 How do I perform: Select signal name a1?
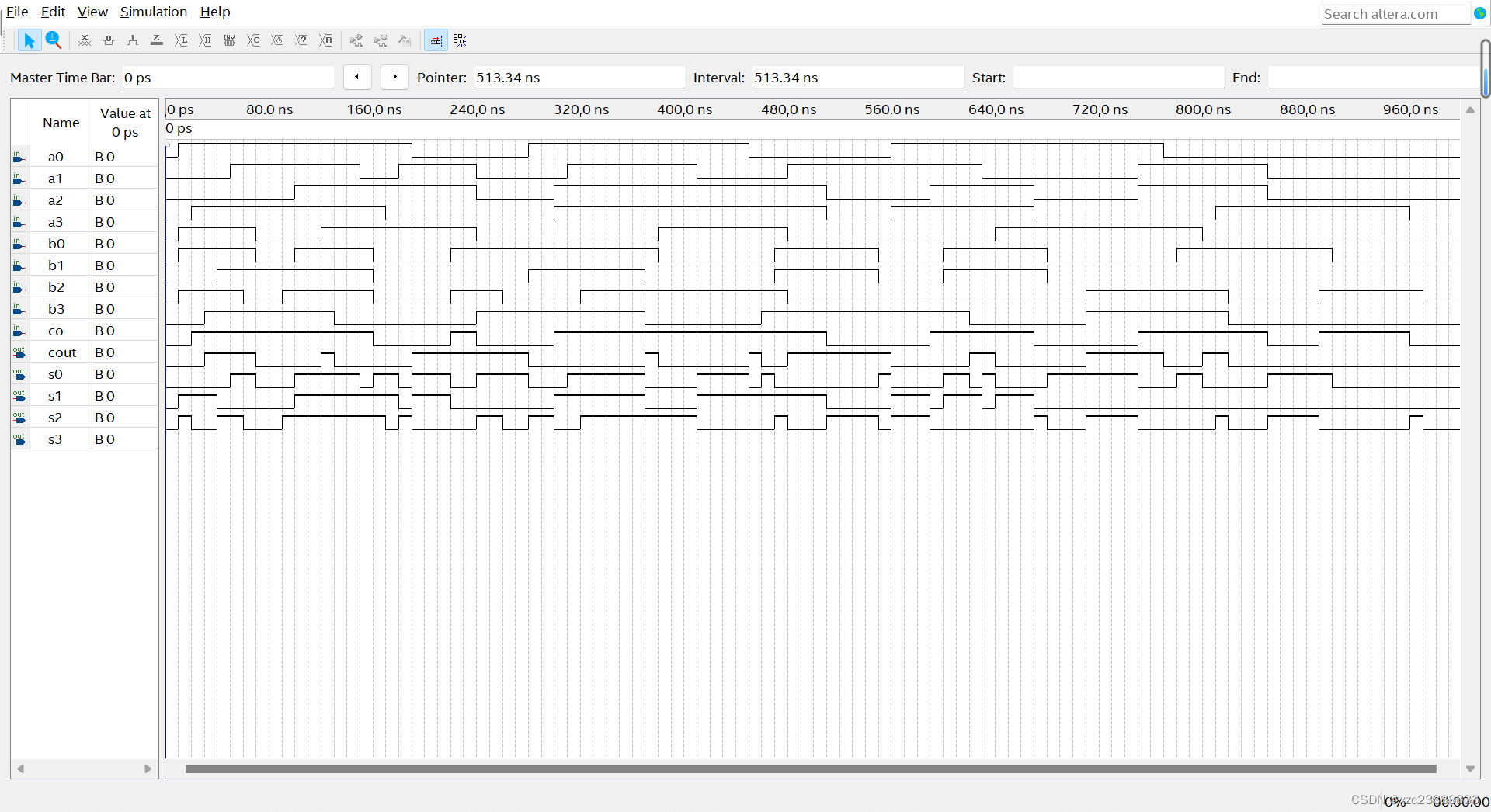tap(55, 179)
